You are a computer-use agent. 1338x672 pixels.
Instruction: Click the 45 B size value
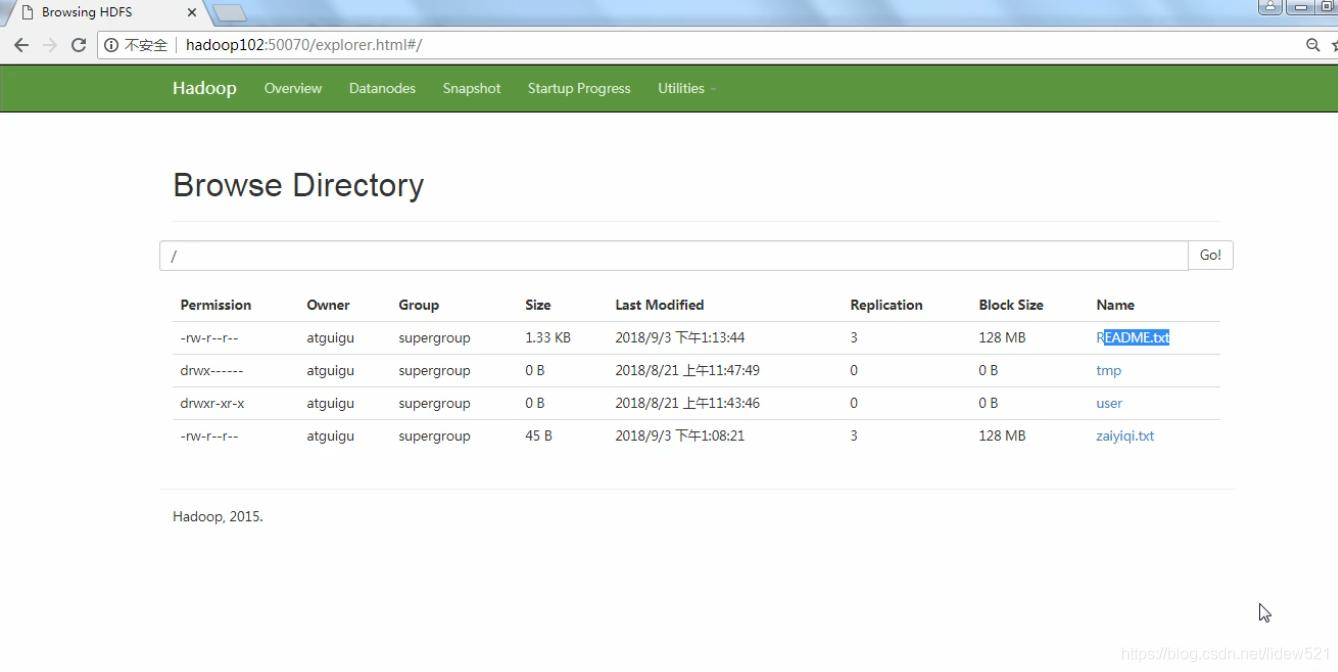click(538, 436)
